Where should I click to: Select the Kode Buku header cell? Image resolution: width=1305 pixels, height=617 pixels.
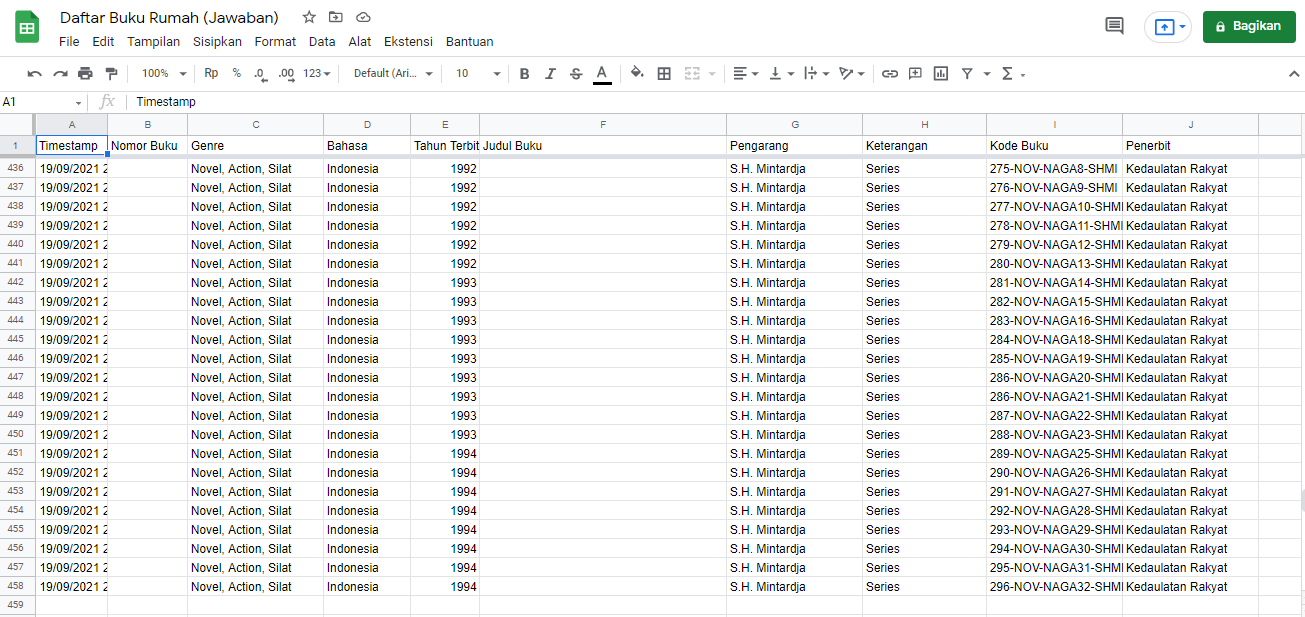tap(1054, 146)
